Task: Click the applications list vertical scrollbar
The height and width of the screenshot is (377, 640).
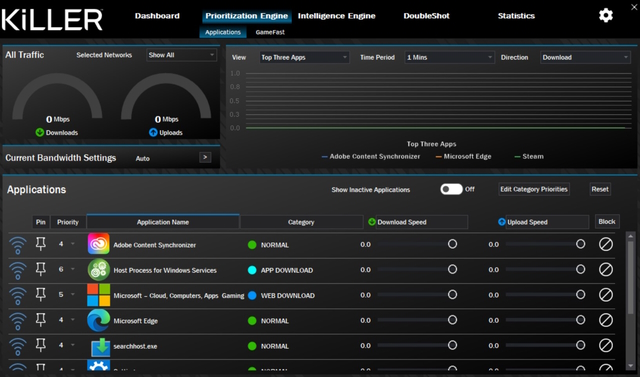Action: [631, 277]
